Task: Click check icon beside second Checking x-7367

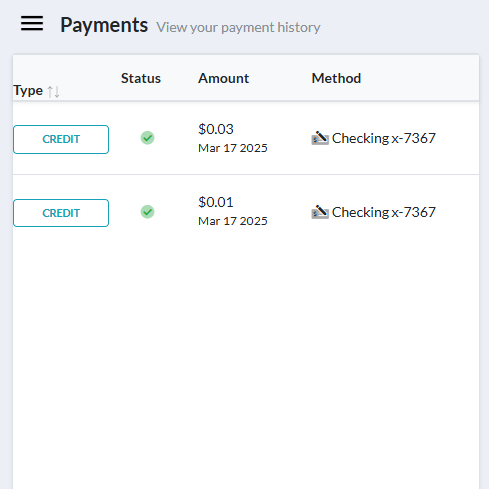Action: click(x=320, y=212)
